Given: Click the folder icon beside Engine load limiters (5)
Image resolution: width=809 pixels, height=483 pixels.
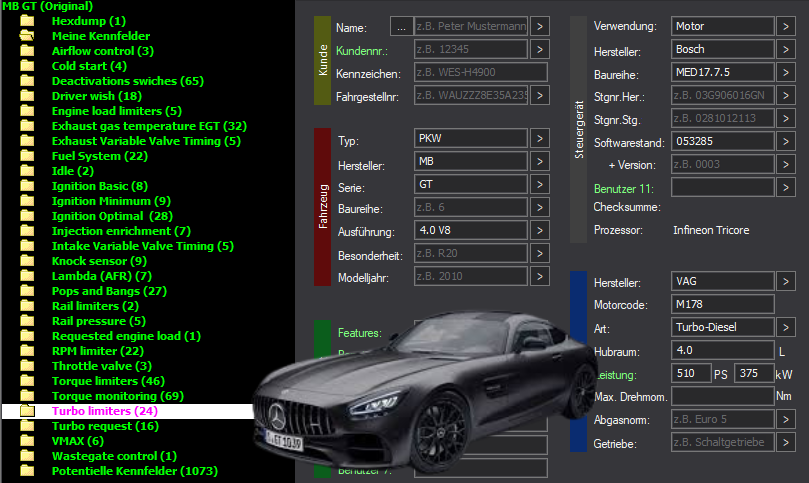Looking at the screenshot, I should pyautogui.click(x=27, y=111).
